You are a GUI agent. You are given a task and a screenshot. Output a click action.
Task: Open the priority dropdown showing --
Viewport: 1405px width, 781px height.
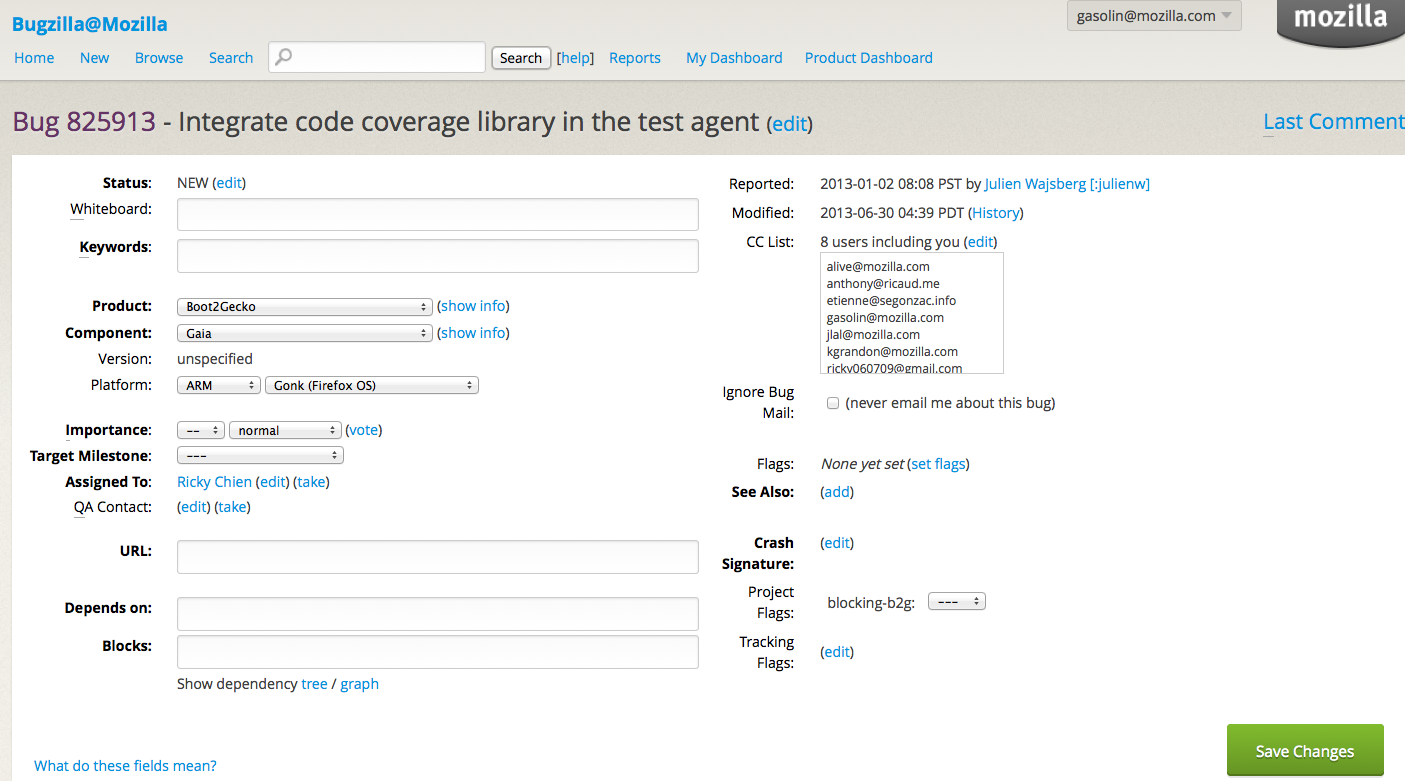coord(201,430)
